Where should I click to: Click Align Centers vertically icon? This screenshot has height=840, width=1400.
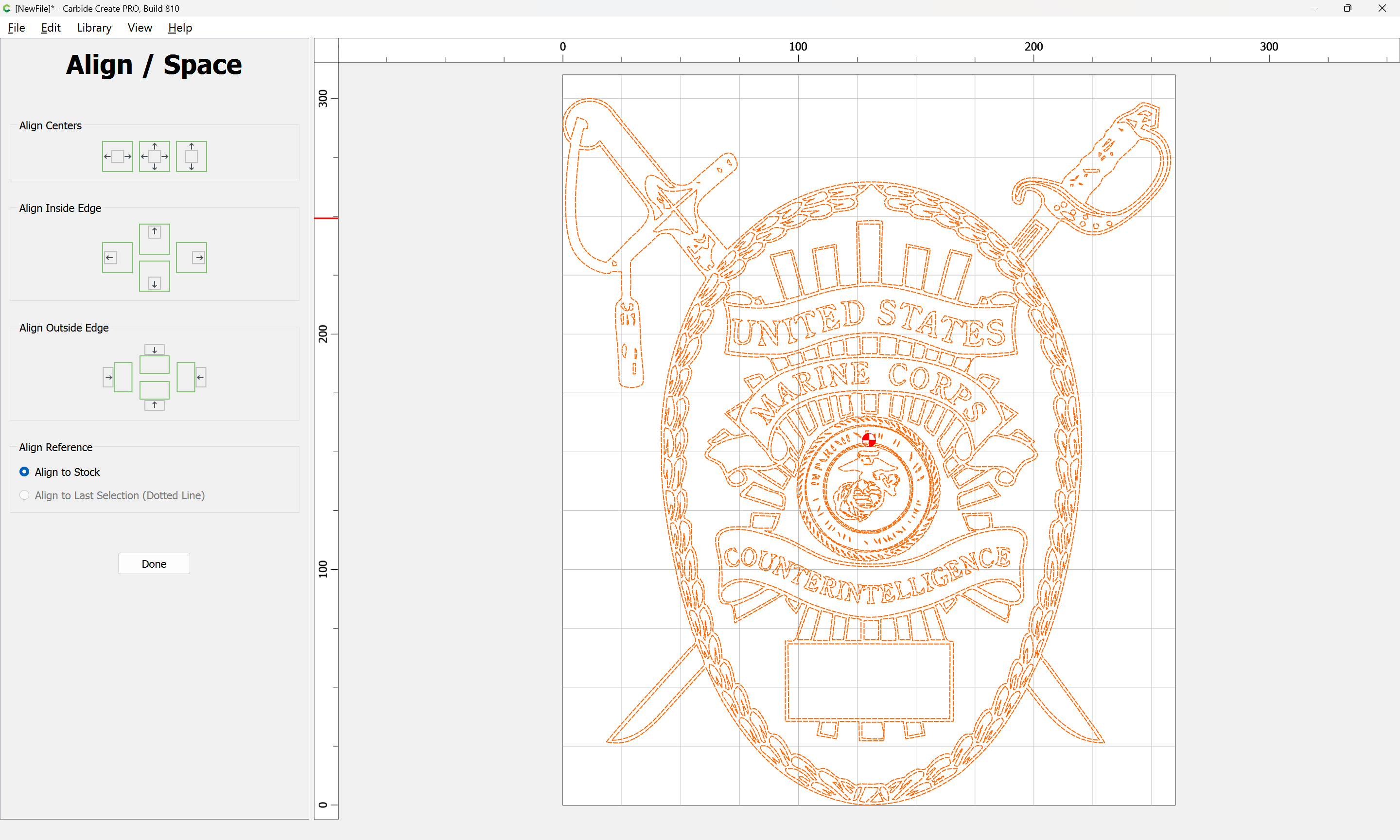tap(191, 156)
